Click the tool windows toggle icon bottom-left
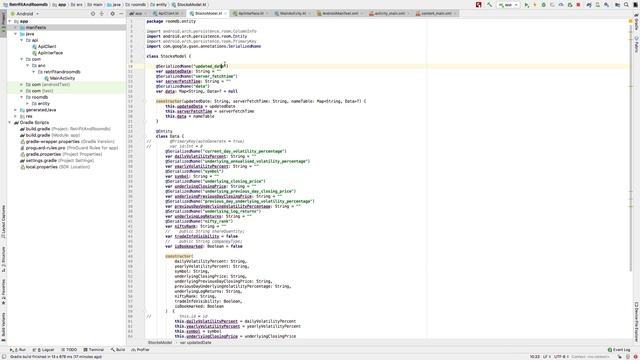 click(3, 356)
